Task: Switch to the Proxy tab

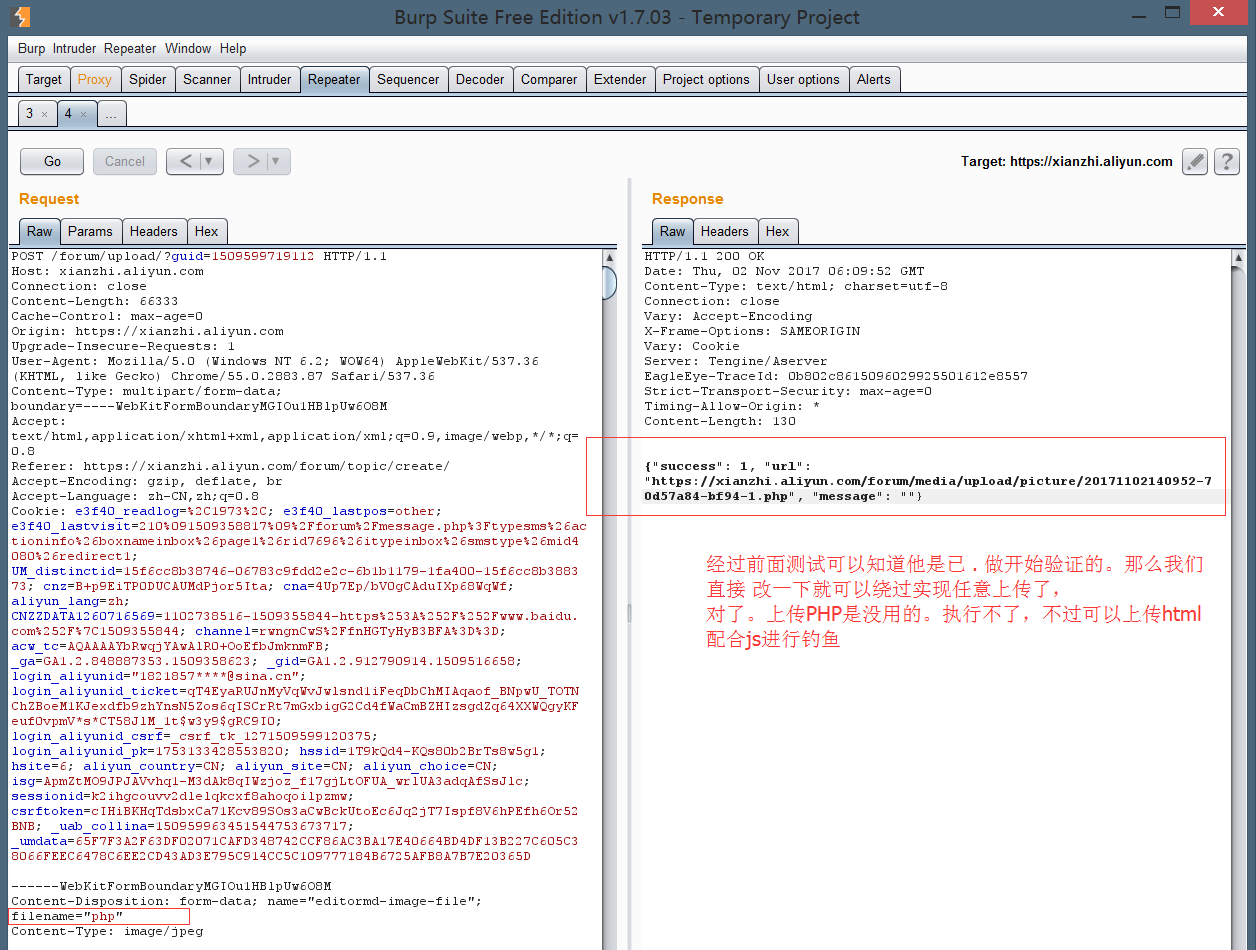Action: [x=95, y=80]
